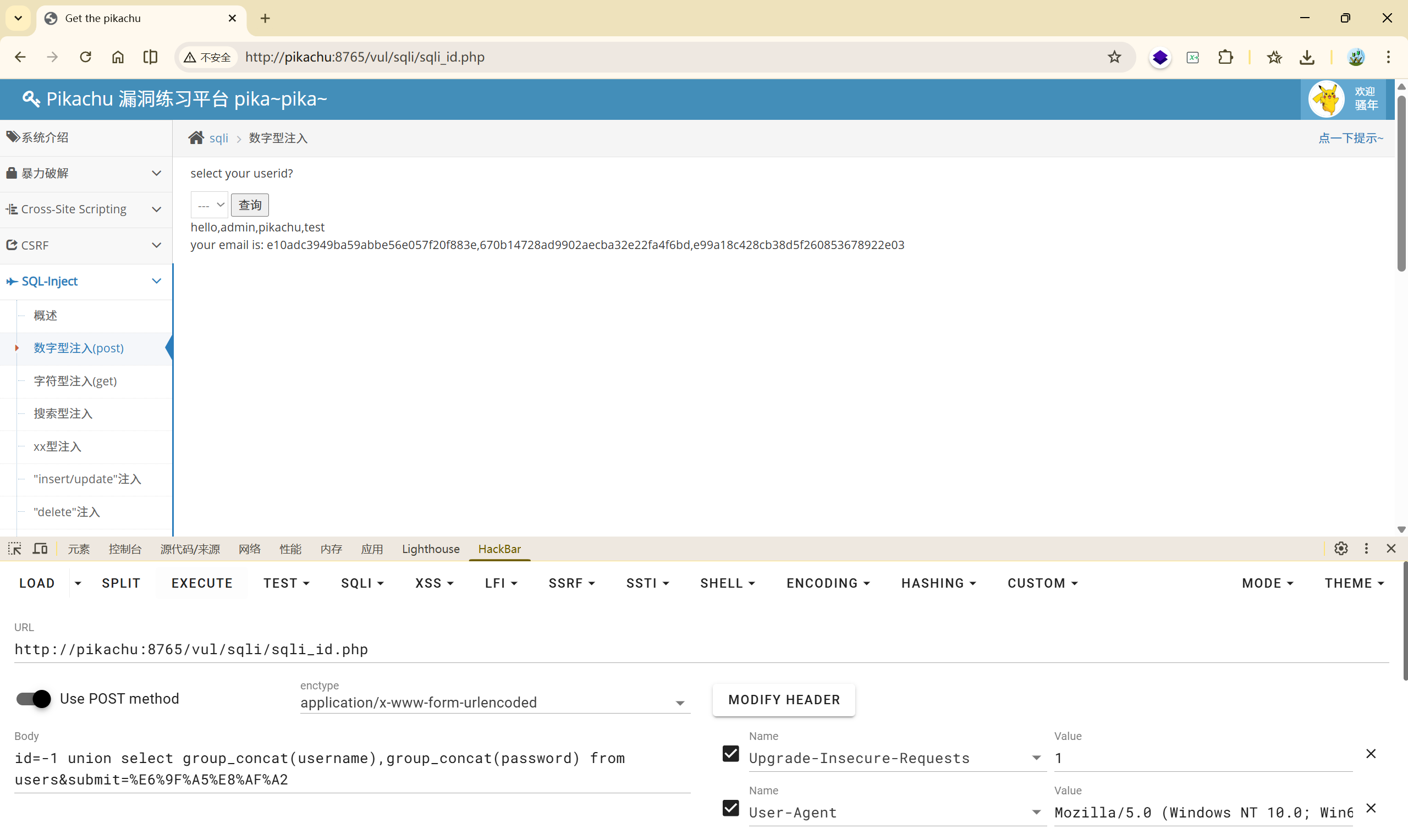Open the browser downloads icon
1408x840 pixels.
(x=1307, y=57)
